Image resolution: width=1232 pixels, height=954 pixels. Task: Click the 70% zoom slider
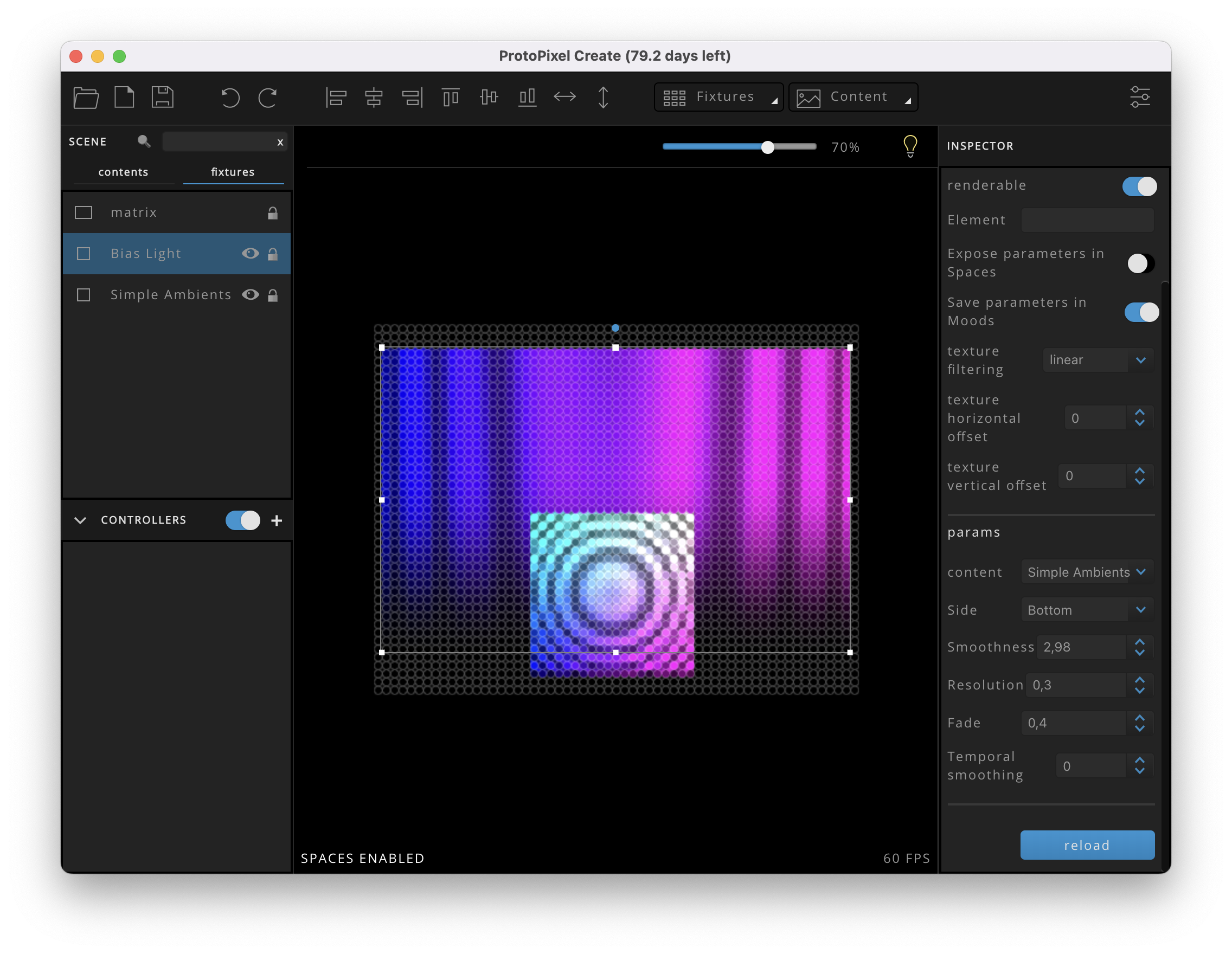tap(767, 146)
